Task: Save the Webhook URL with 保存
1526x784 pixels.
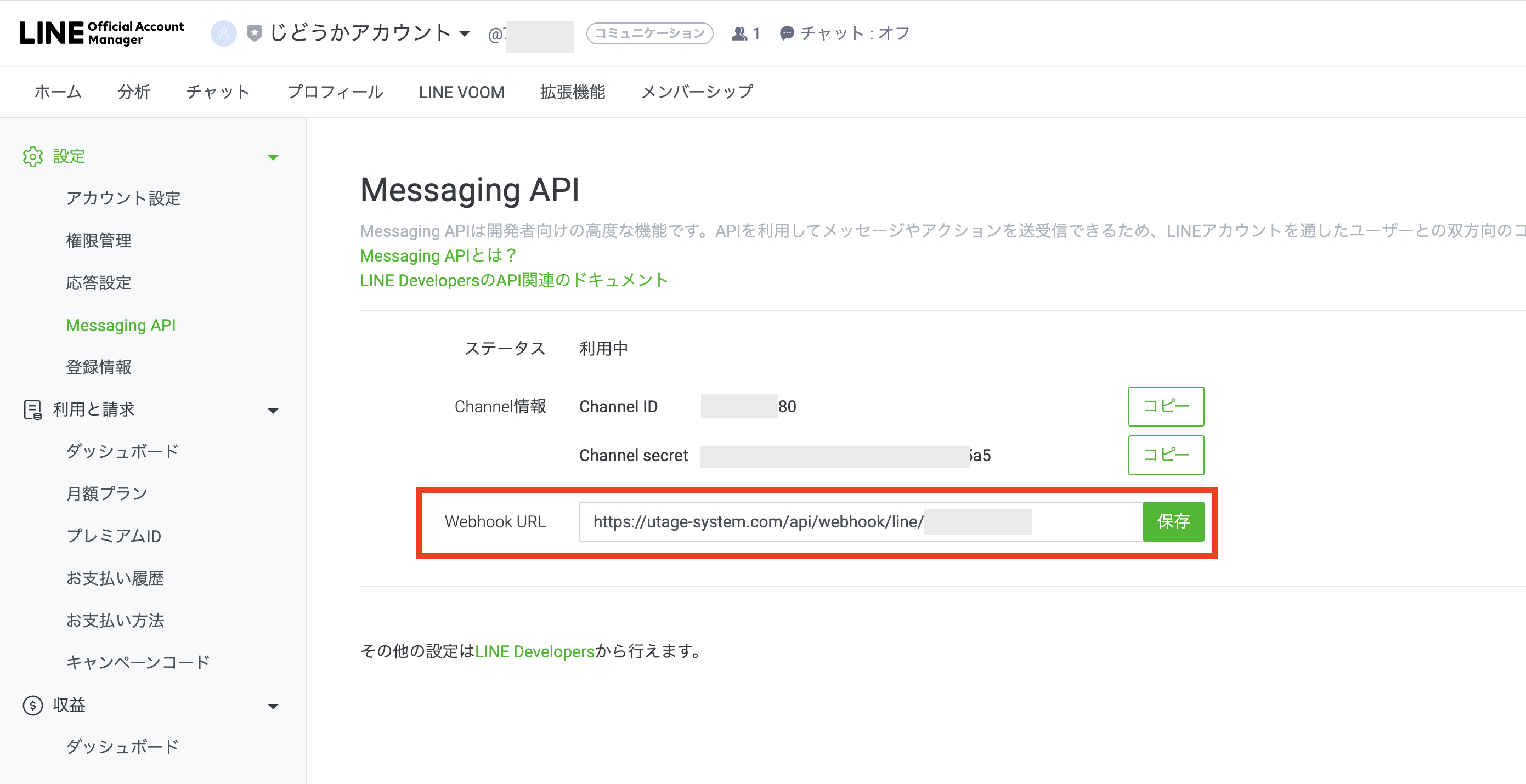Action: click(1172, 522)
